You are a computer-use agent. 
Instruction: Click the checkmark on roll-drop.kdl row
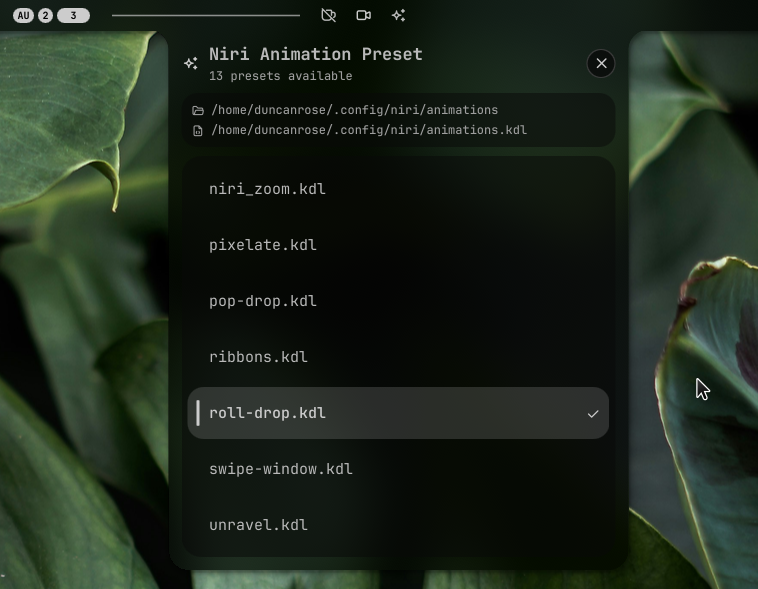pyautogui.click(x=593, y=414)
